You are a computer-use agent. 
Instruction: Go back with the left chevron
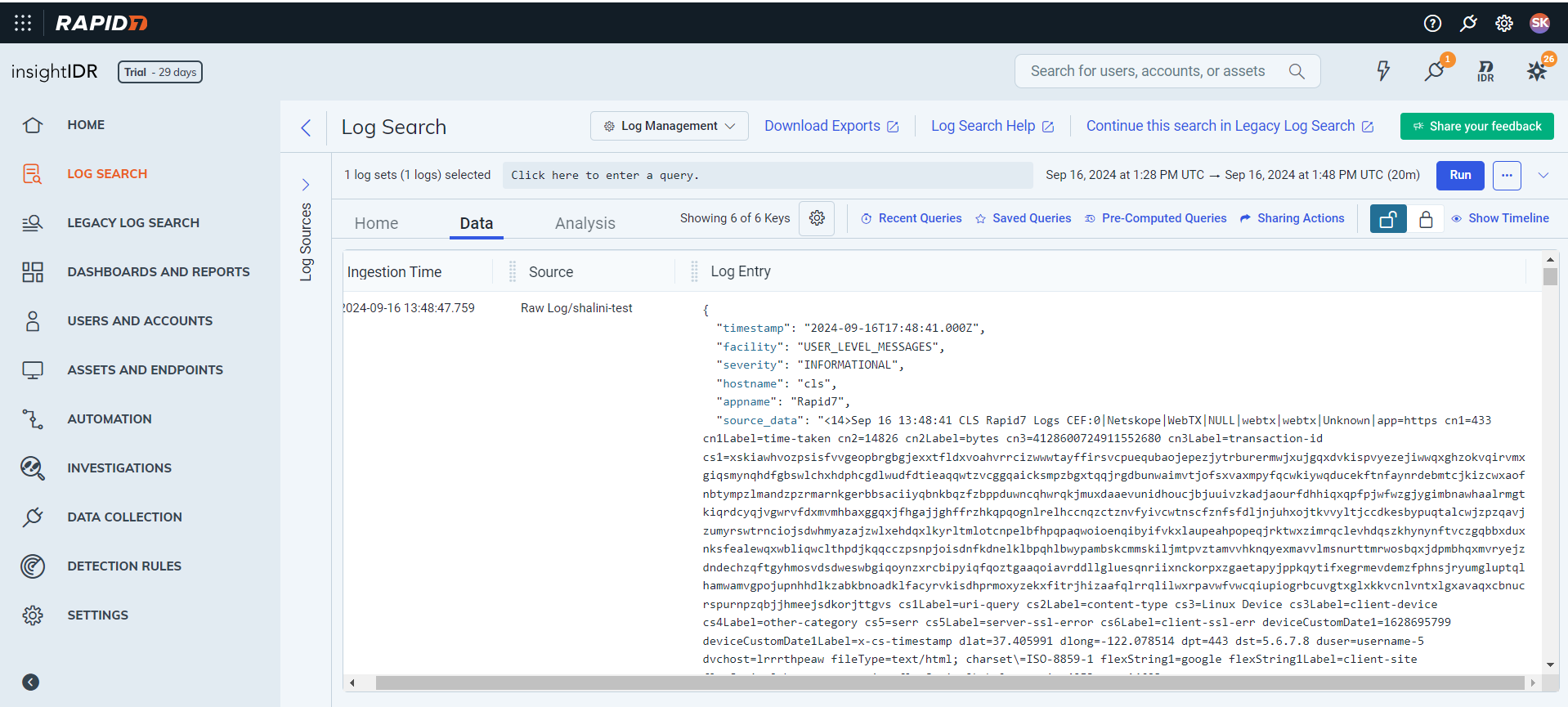(306, 128)
